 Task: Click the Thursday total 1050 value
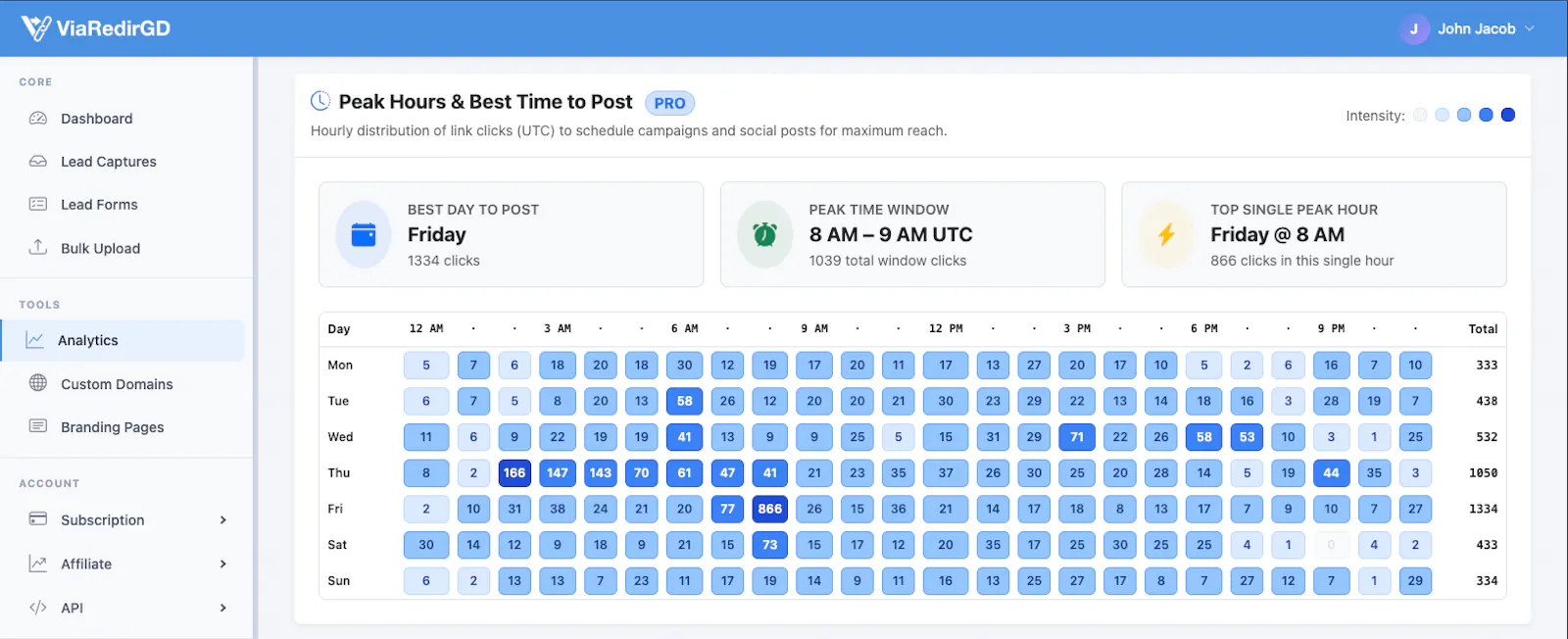pos(1483,472)
